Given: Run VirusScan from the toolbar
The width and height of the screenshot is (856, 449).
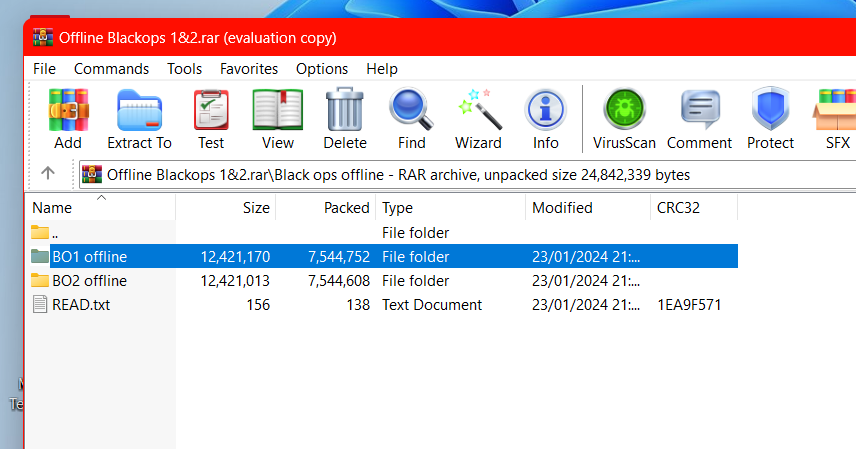Looking at the screenshot, I should pos(625,110).
